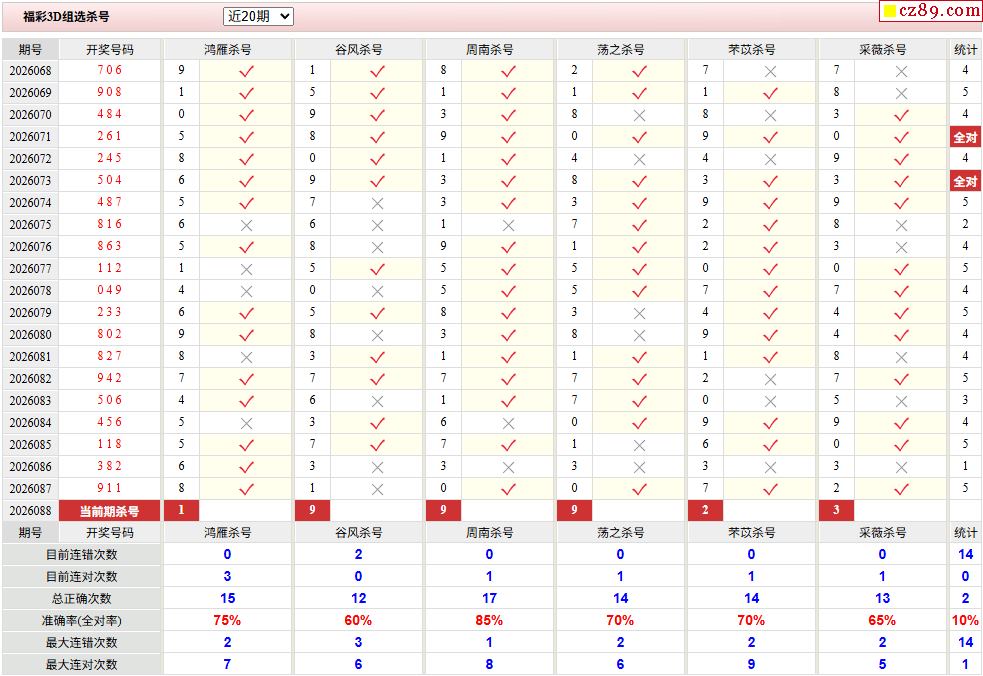
Task: Click draw number 706 for period 2026068
Action: 110,70
